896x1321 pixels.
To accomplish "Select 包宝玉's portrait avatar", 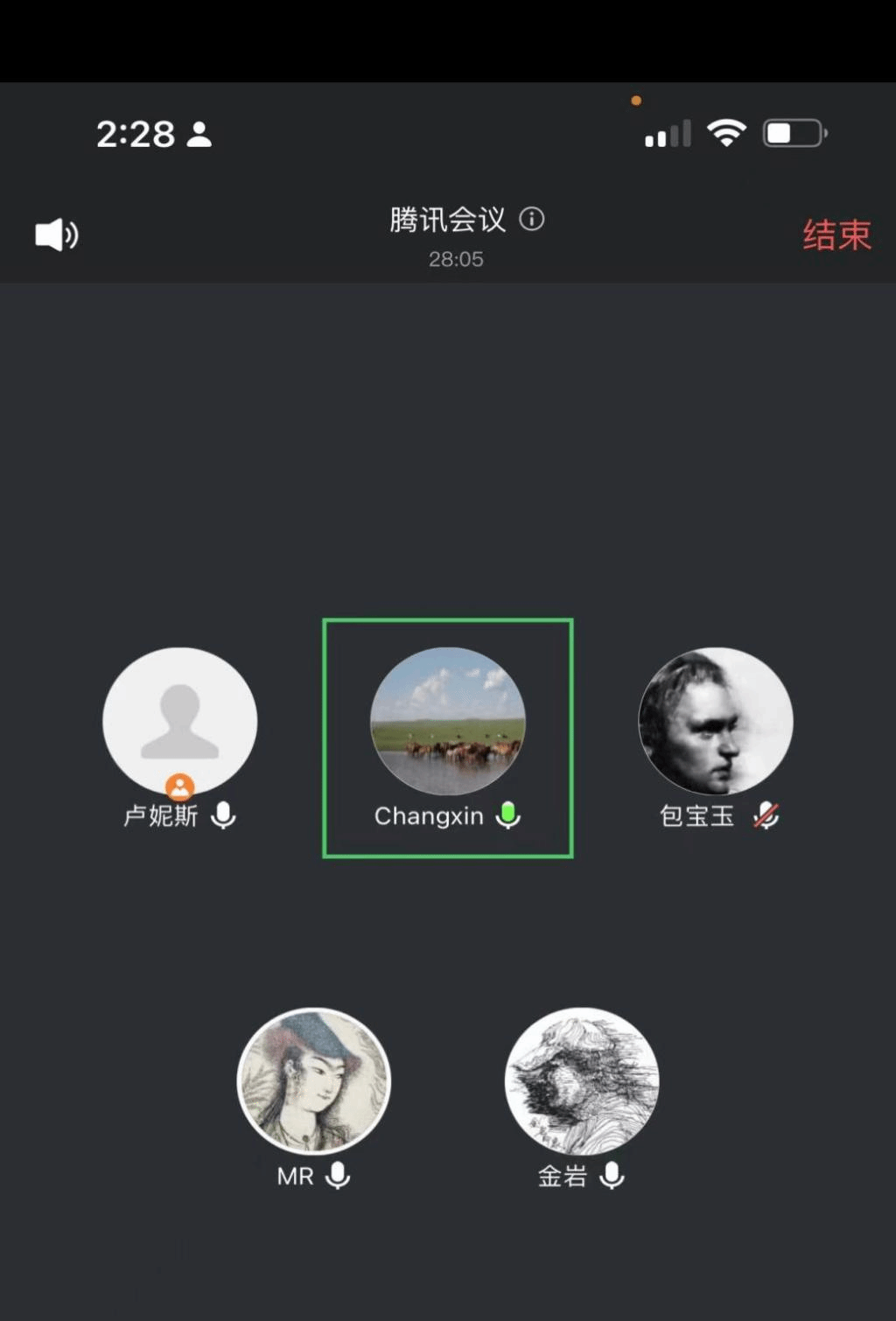I will (716, 721).
